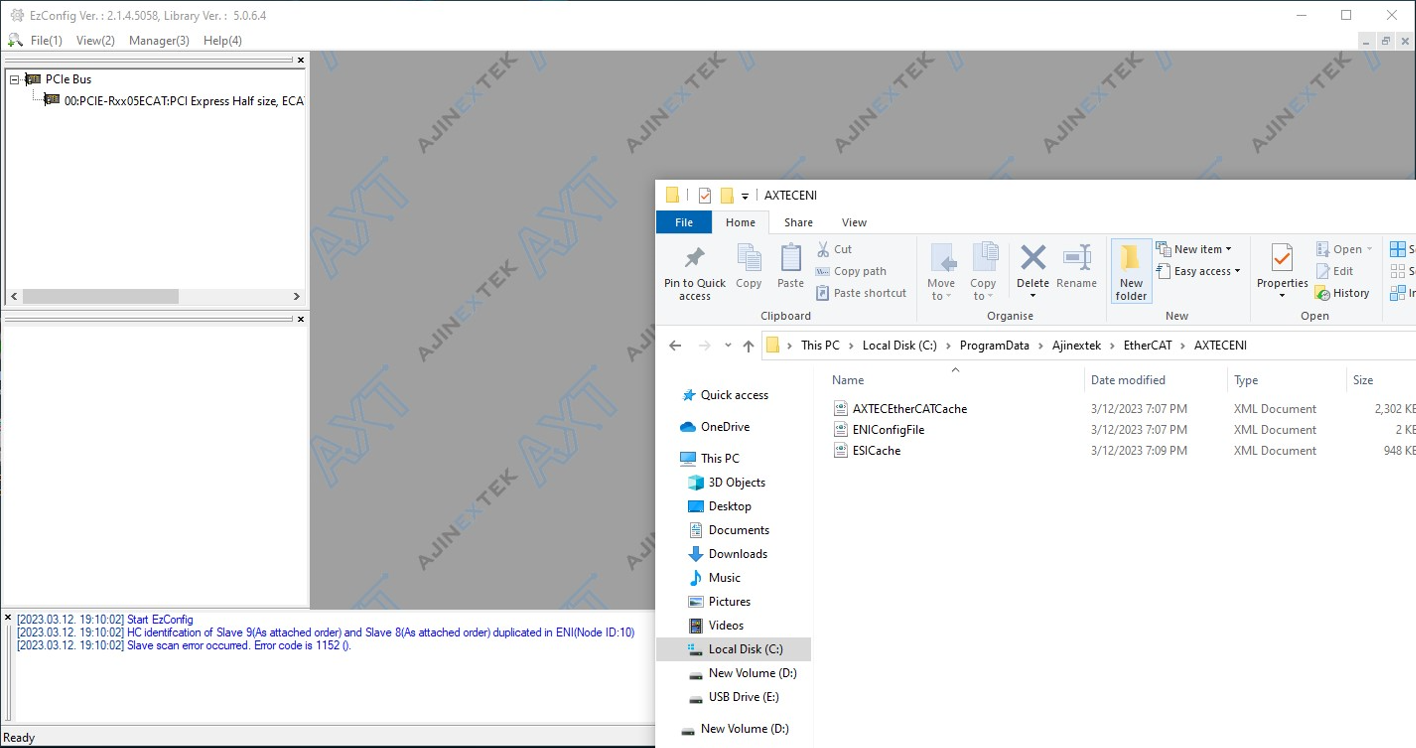Switch to the Share ribbon tab
Viewport: 1416px width, 748px height.
tap(798, 222)
